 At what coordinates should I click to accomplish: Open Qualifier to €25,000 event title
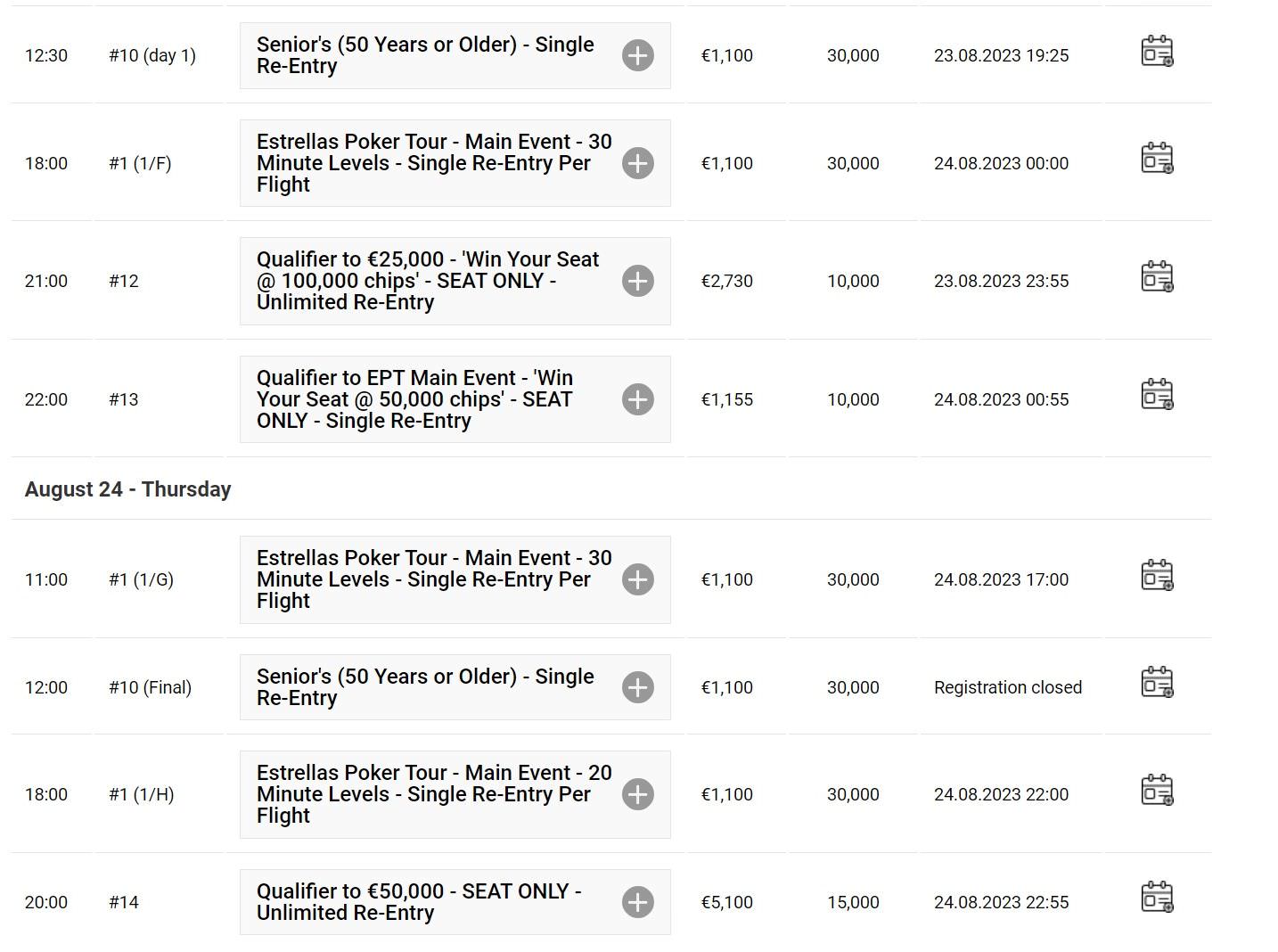pyautogui.click(x=428, y=281)
